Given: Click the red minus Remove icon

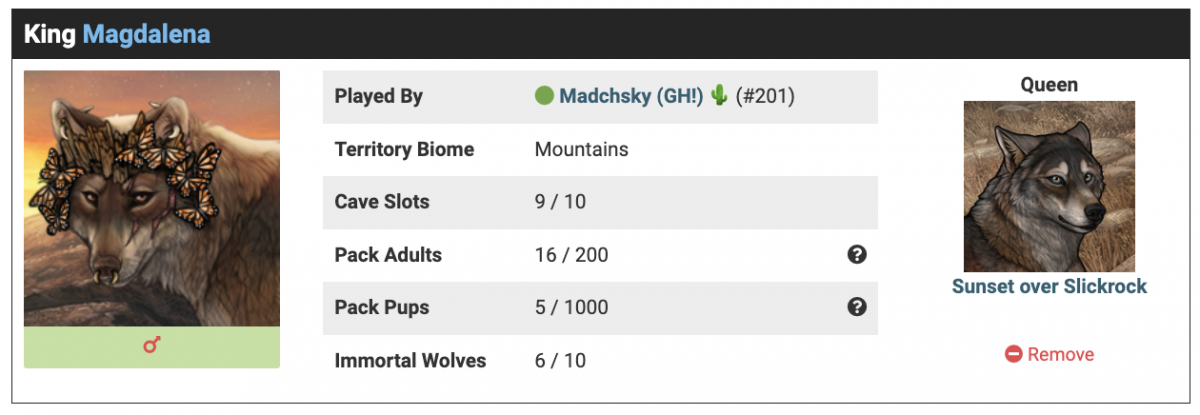Looking at the screenshot, I should coord(1013,354).
